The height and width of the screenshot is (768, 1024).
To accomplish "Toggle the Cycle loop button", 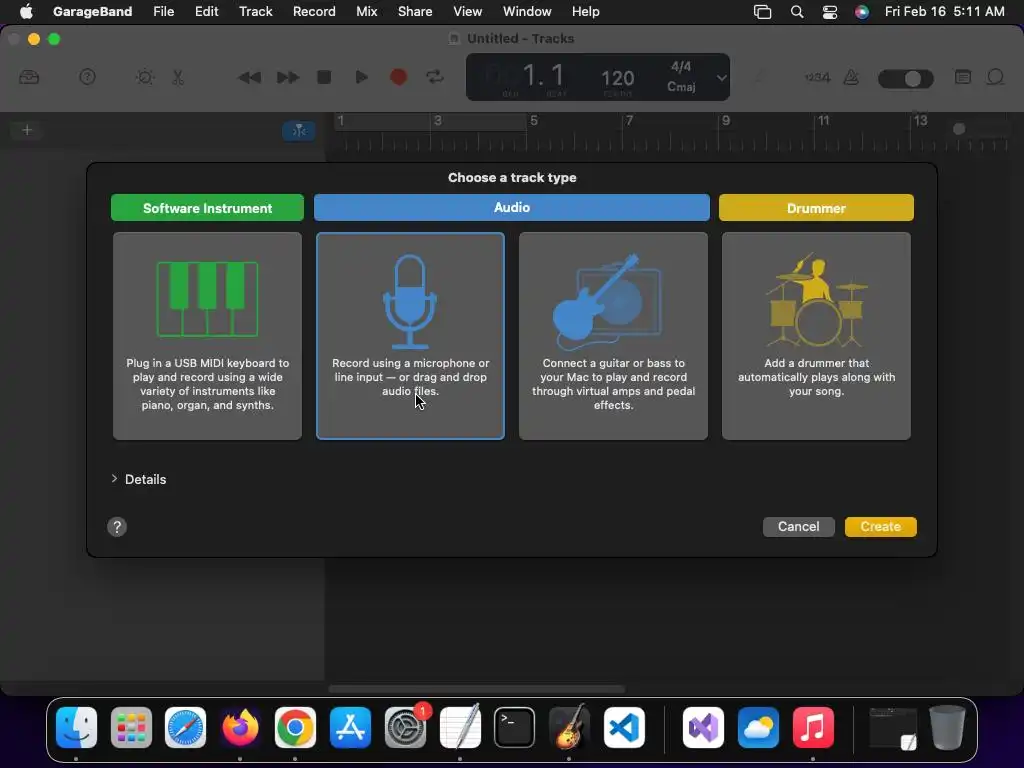I will pyautogui.click(x=435, y=78).
